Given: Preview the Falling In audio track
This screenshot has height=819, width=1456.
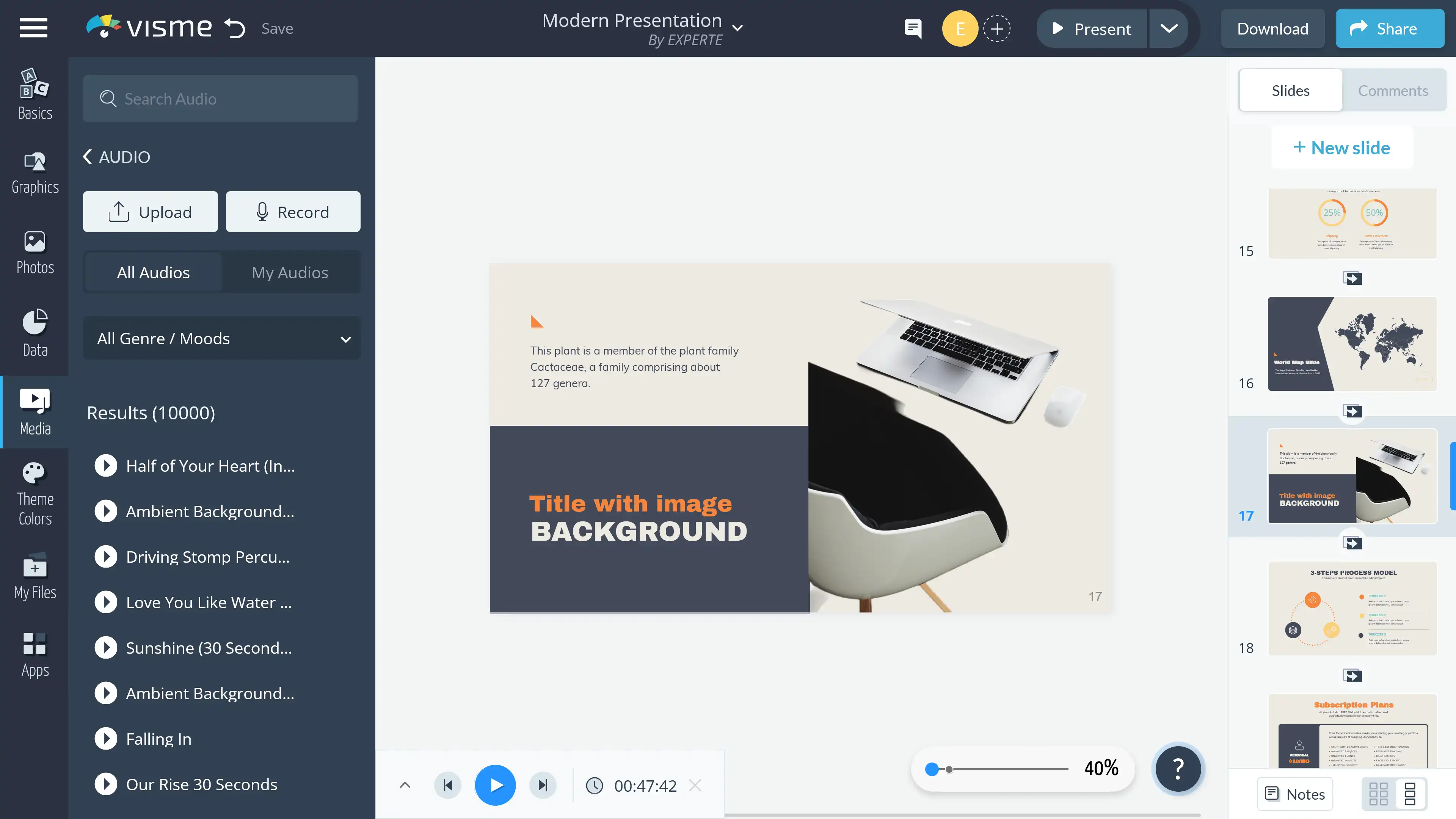Looking at the screenshot, I should coord(106,738).
